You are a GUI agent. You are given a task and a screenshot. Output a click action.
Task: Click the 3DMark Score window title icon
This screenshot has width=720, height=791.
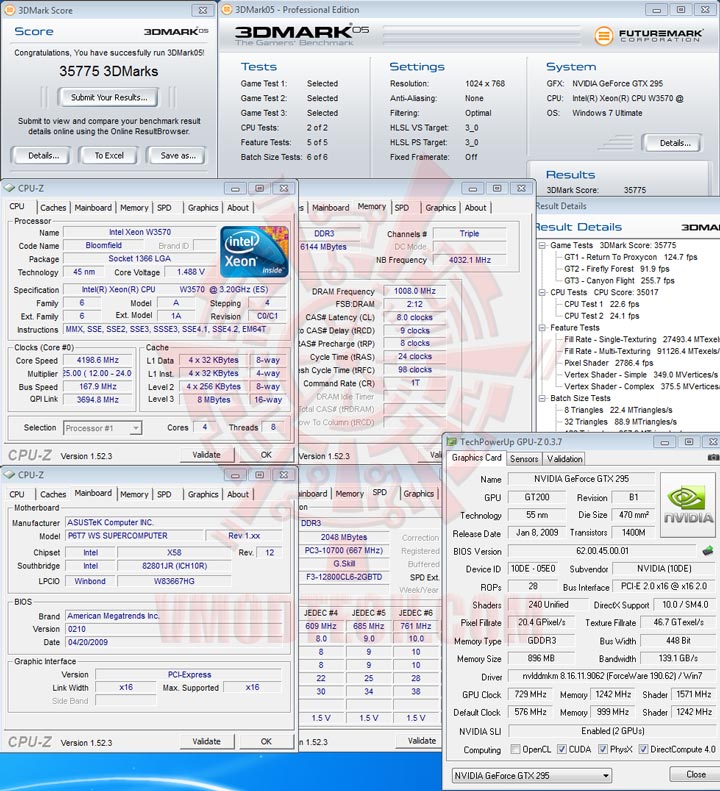[x=10, y=10]
